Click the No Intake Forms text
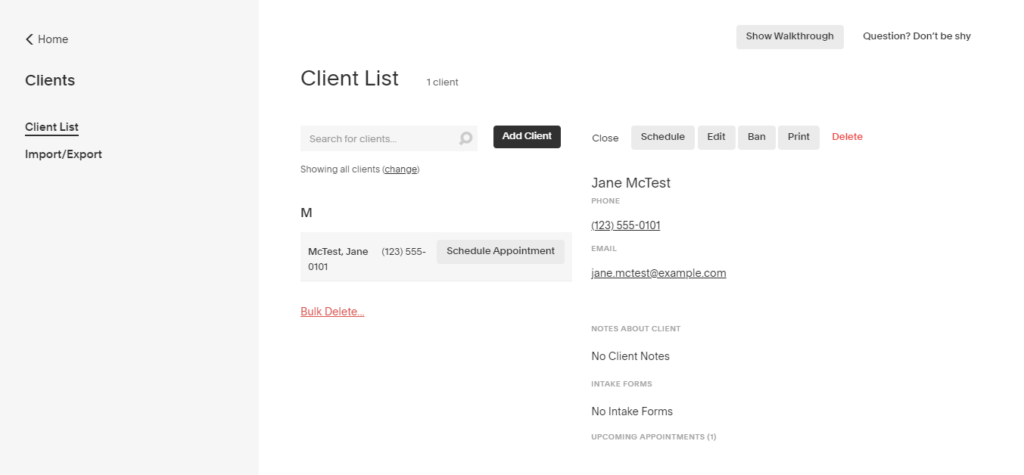Viewport: 1024px width, 475px height. 632,411
